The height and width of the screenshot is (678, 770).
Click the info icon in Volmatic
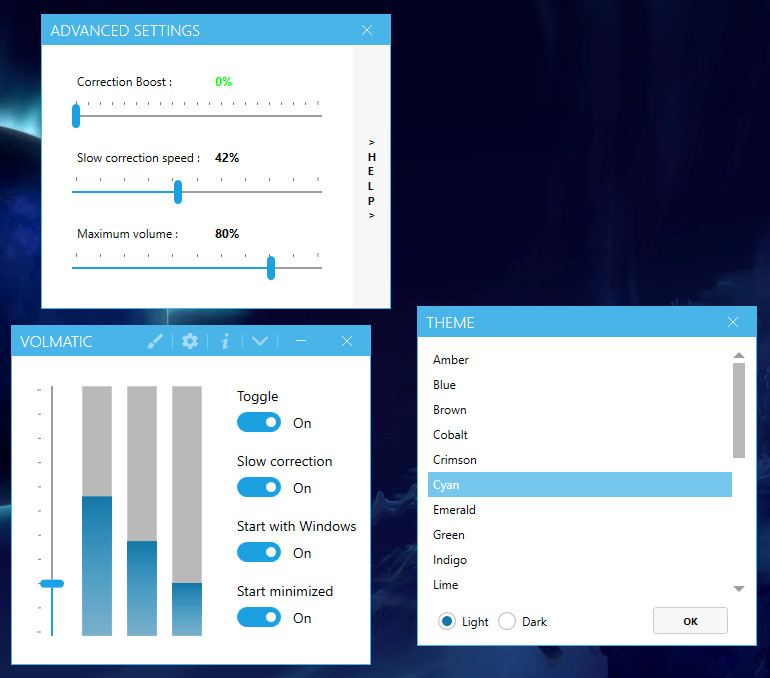225,341
